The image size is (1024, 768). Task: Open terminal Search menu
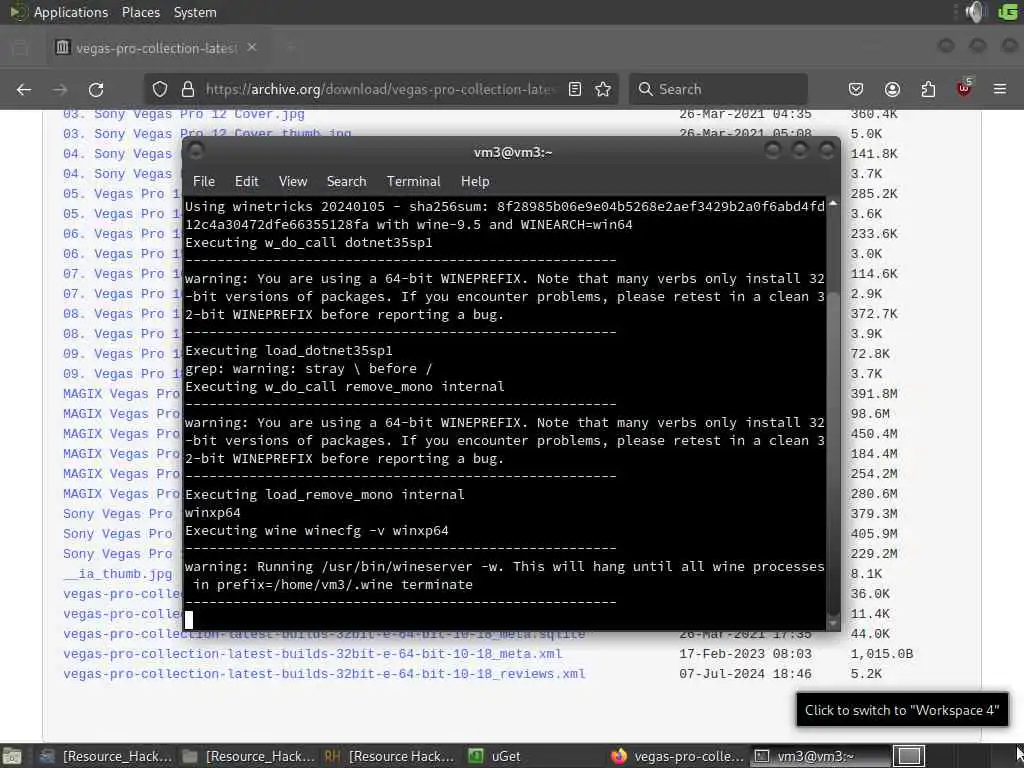coord(347,182)
